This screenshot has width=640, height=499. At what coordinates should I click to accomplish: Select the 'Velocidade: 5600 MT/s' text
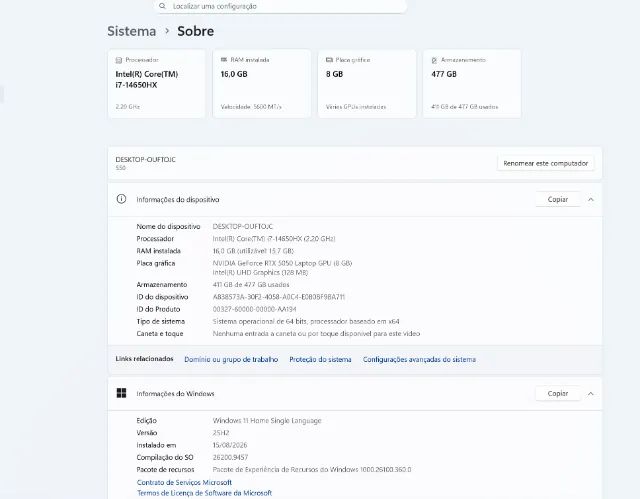coord(251,107)
